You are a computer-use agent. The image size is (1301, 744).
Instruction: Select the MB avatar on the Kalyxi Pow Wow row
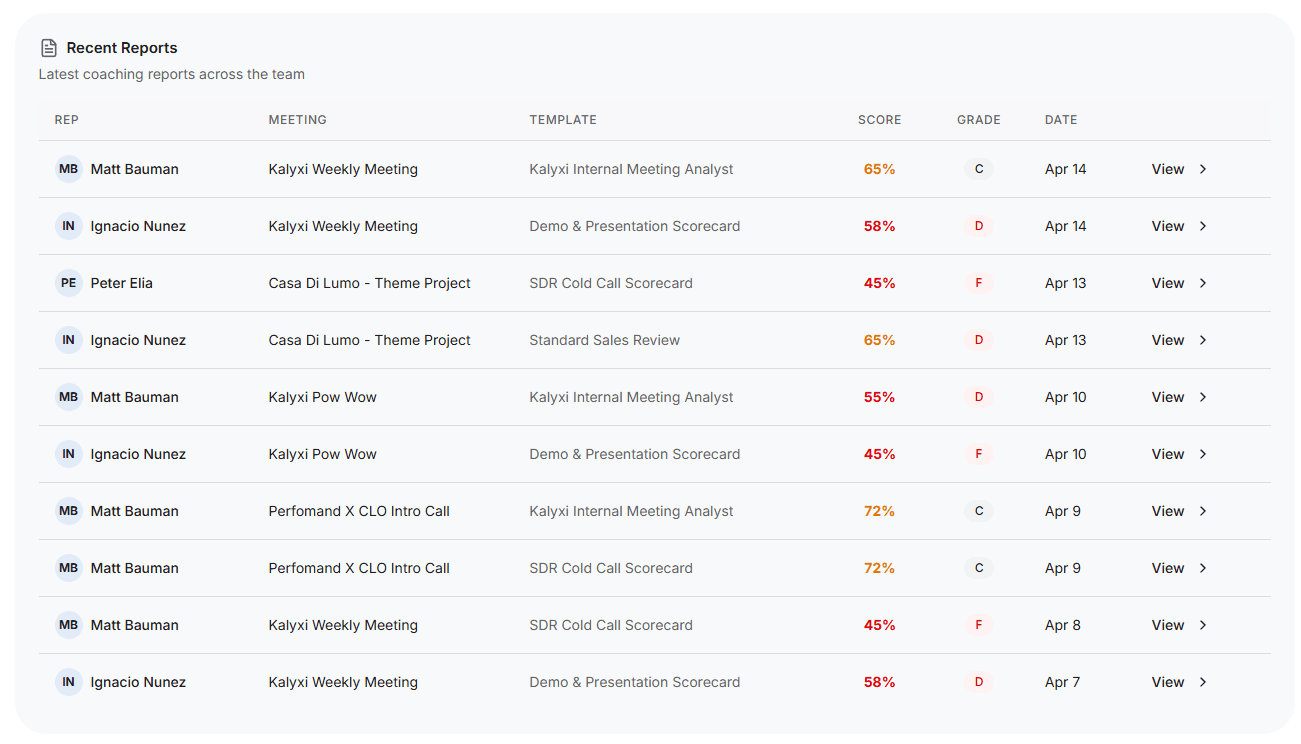click(x=68, y=397)
